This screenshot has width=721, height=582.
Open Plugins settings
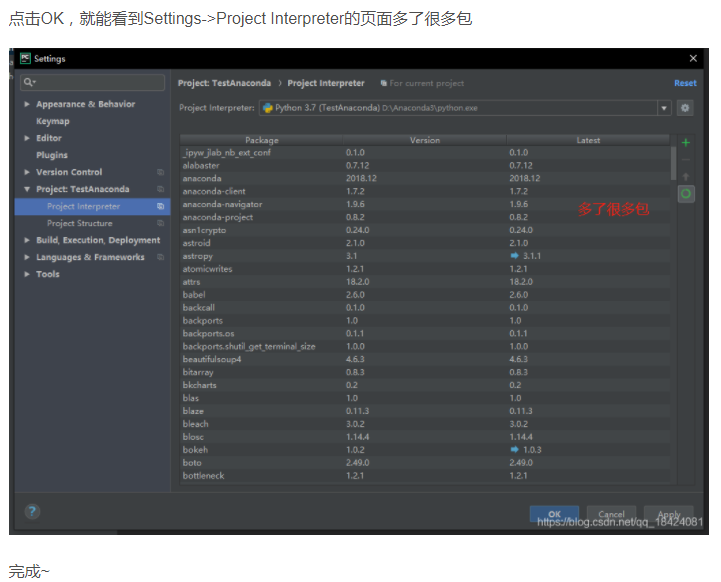click(52, 155)
